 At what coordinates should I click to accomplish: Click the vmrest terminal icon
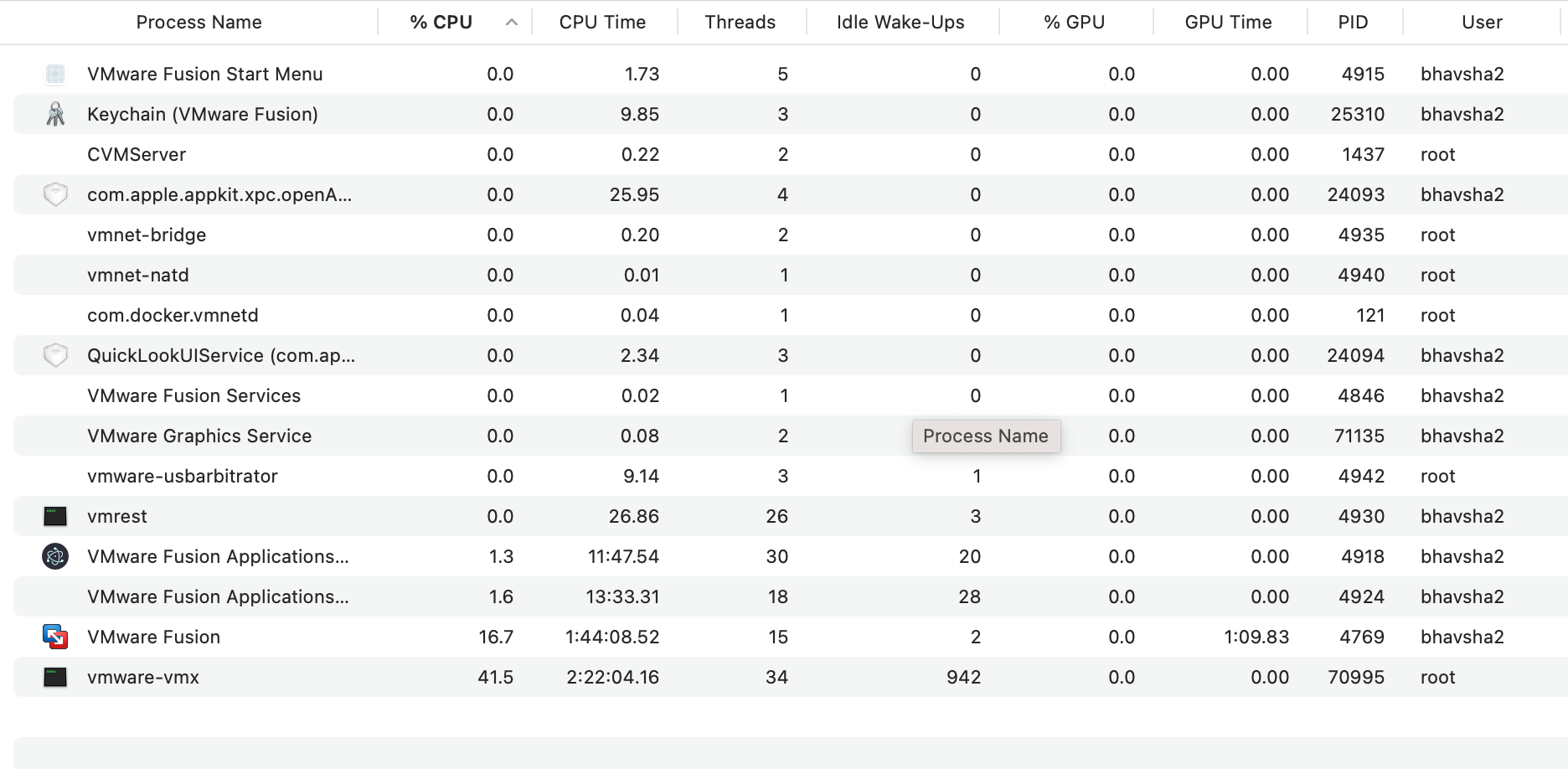(55, 517)
